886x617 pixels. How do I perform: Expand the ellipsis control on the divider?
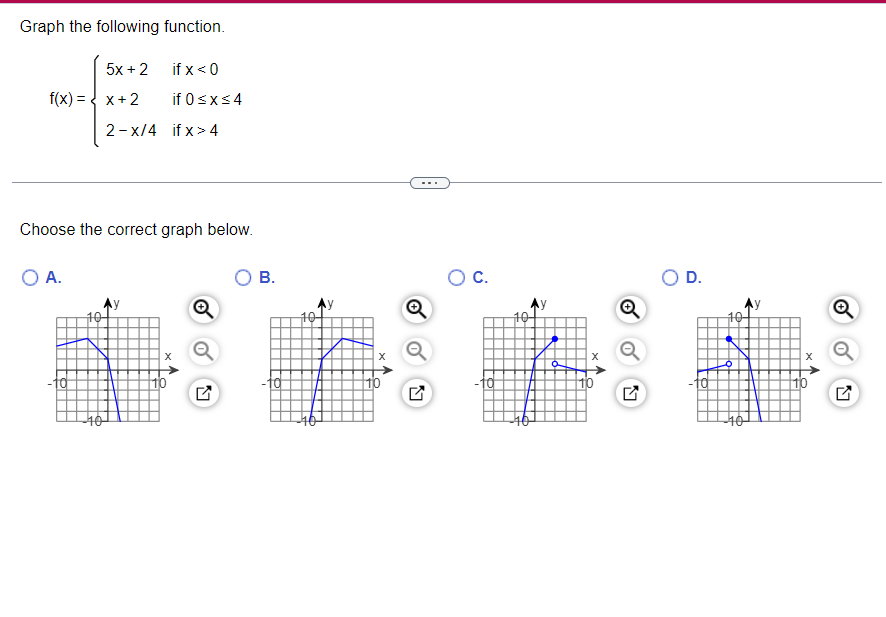point(430,182)
